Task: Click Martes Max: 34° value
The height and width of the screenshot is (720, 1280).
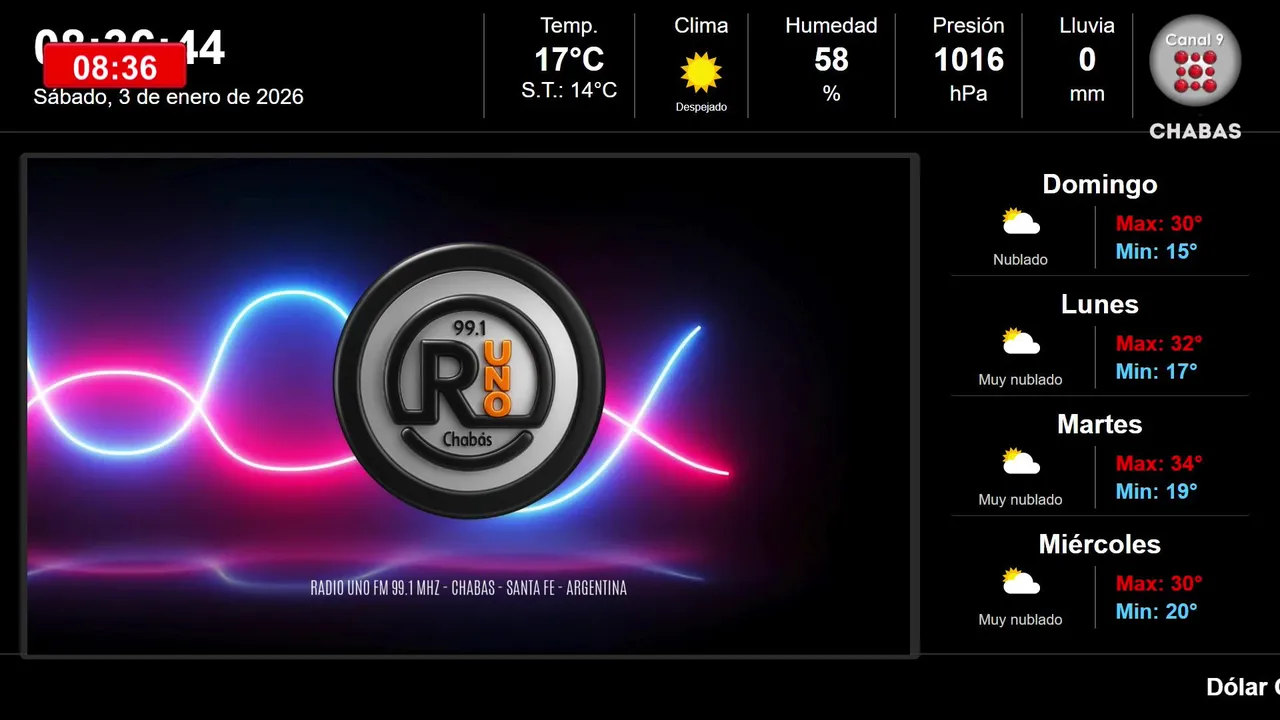Action: pyautogui.click(x=1159, y=463)
